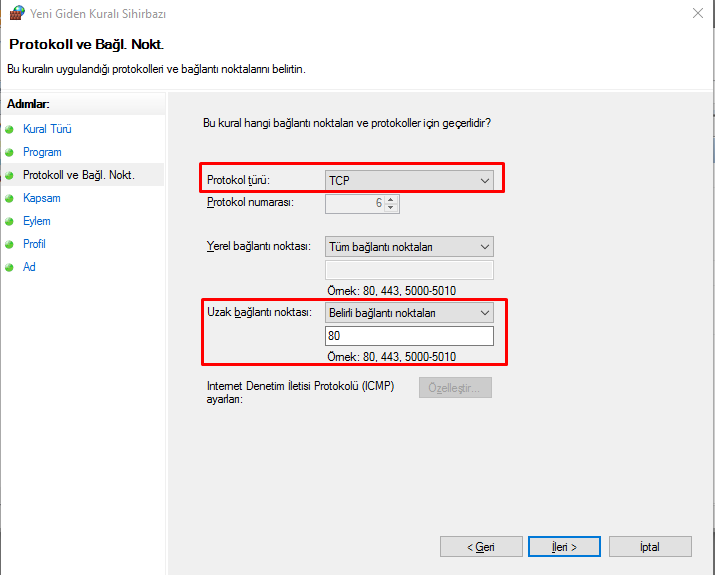Click the green bullet beside Ad
The image size is (715, 575).
[10, 267]
